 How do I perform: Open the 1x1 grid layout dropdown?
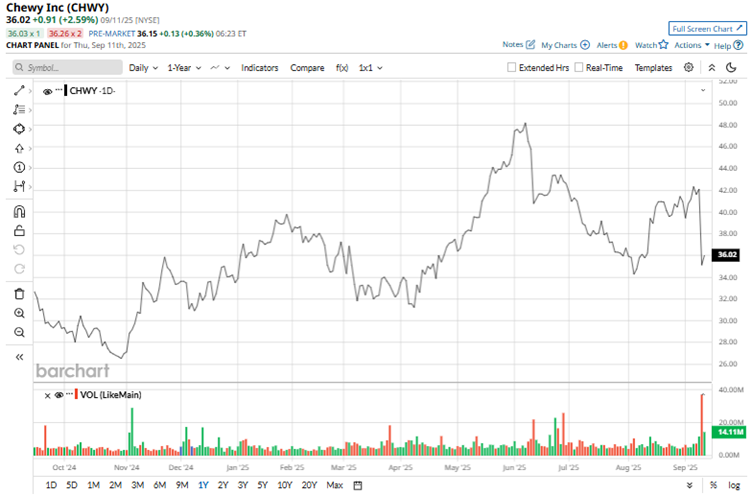[370, 68]
